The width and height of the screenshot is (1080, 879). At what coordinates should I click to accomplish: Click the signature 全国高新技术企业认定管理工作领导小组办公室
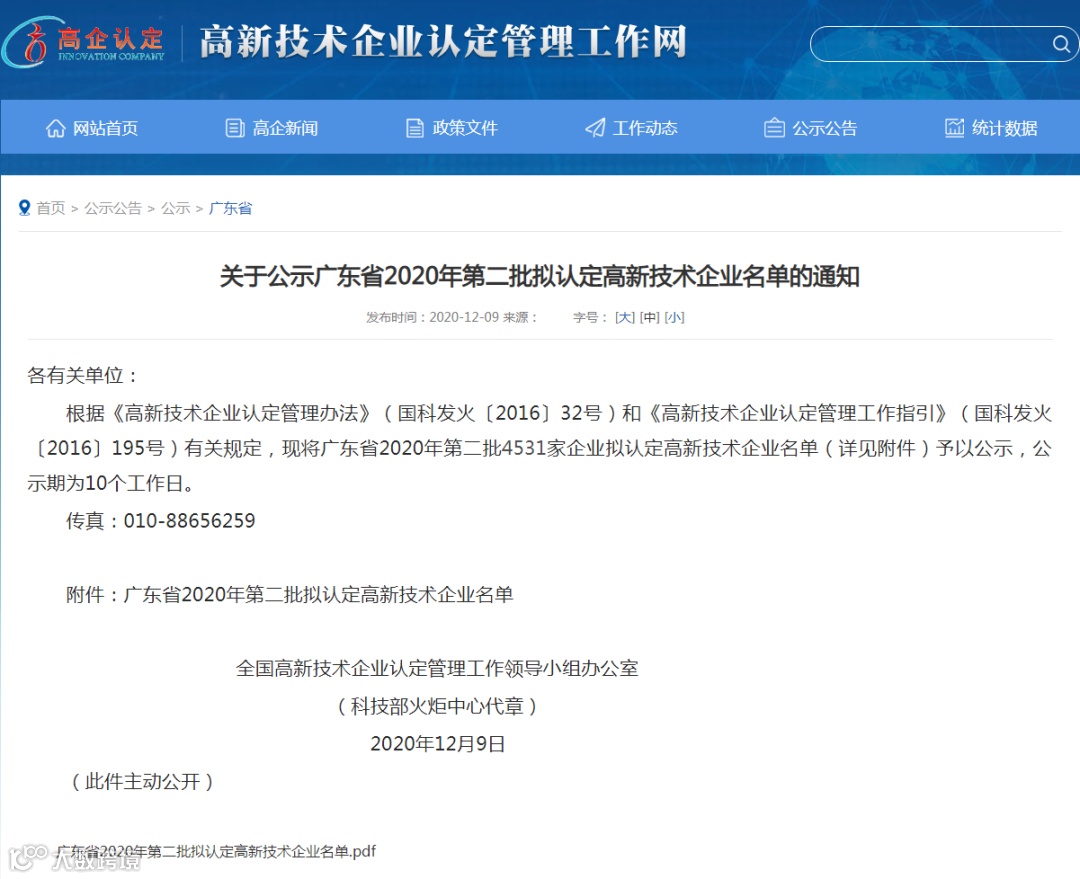437,668
